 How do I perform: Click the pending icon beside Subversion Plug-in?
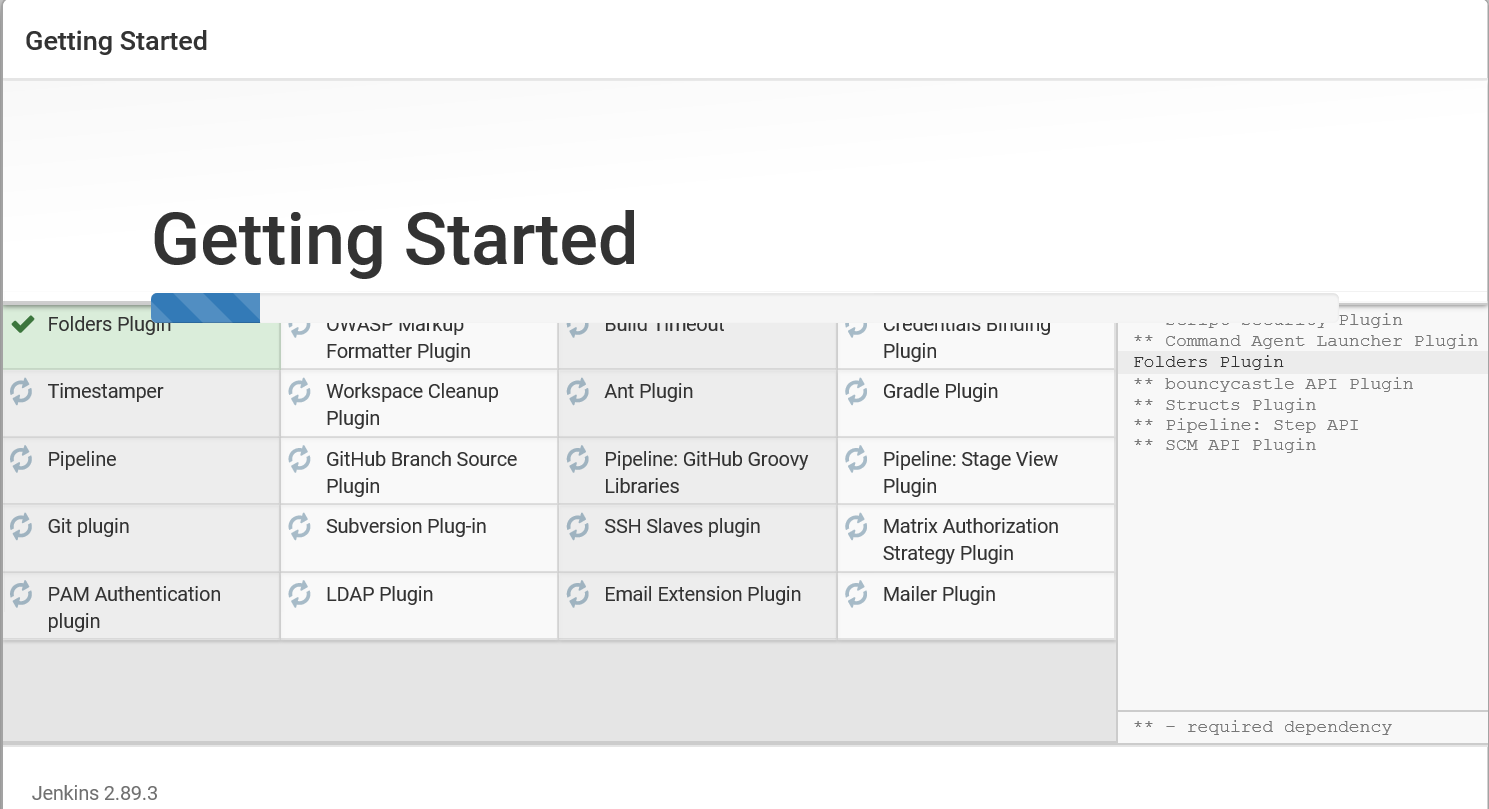coord(300,527)
